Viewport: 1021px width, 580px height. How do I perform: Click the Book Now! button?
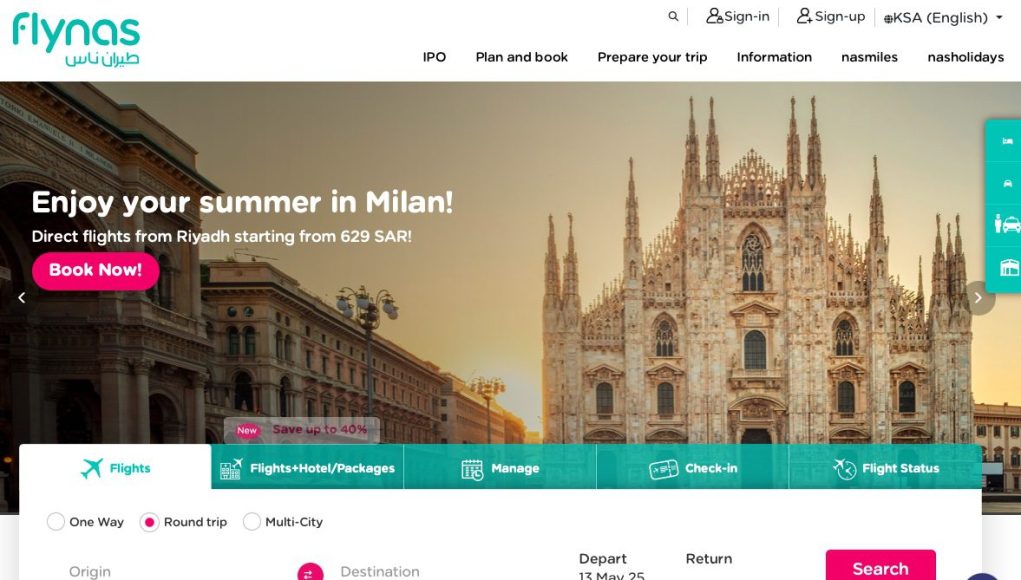pos(95,270)
